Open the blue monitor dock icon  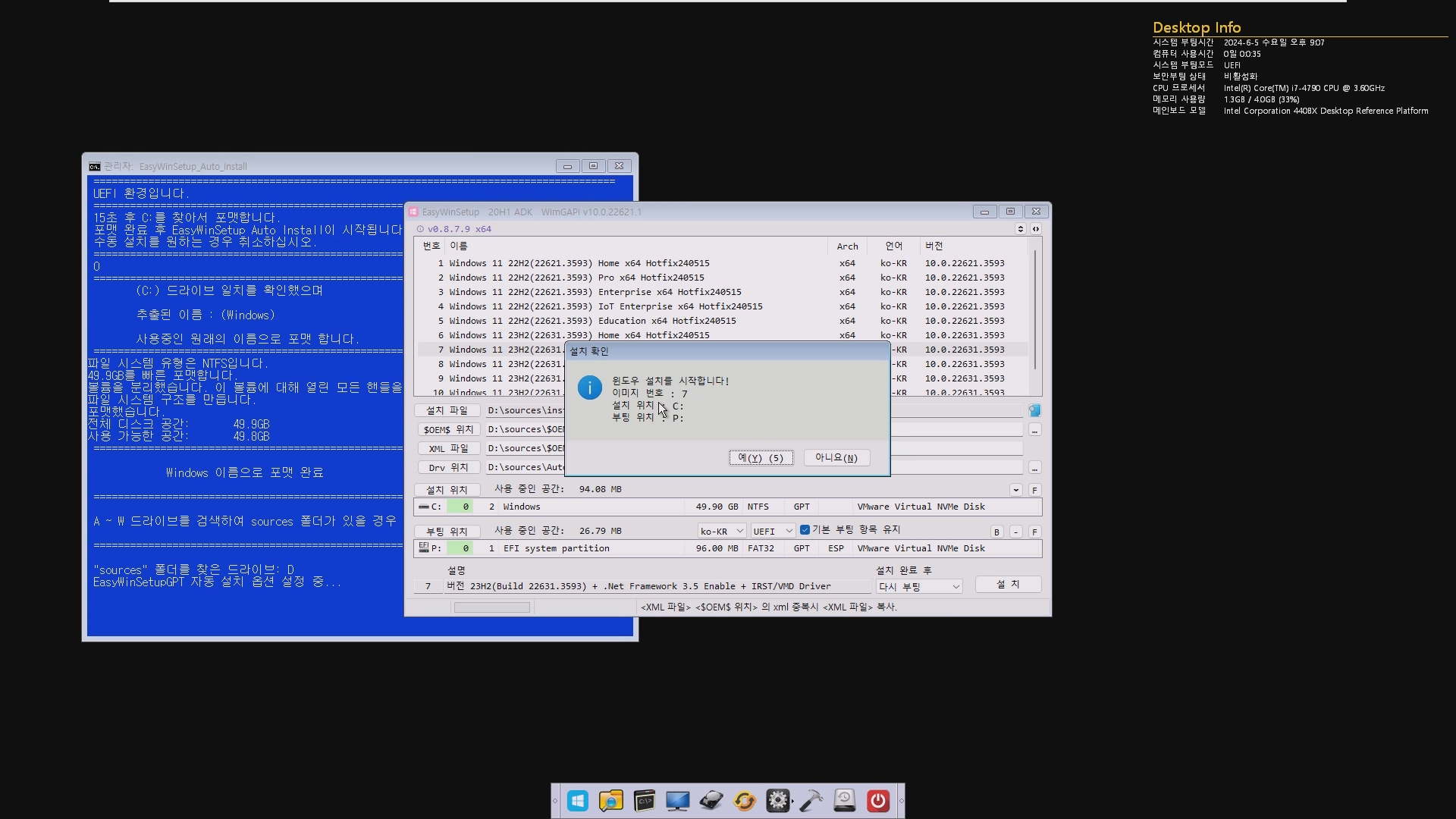pyautogui.click(x=677, y=801)
